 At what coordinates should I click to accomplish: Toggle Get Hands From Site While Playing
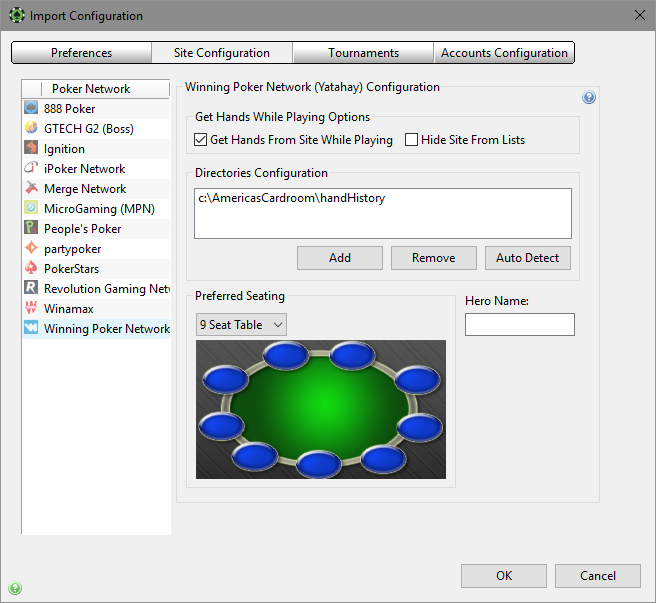coord(200,139)
